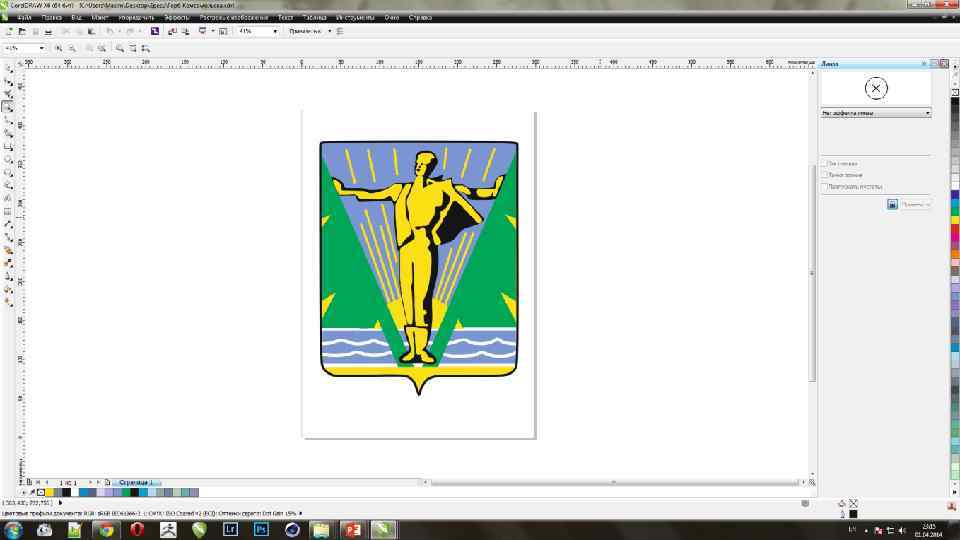Click the Open file toolbar icon
The height and width of the screenshot is (540, 960).
(22, 31)
